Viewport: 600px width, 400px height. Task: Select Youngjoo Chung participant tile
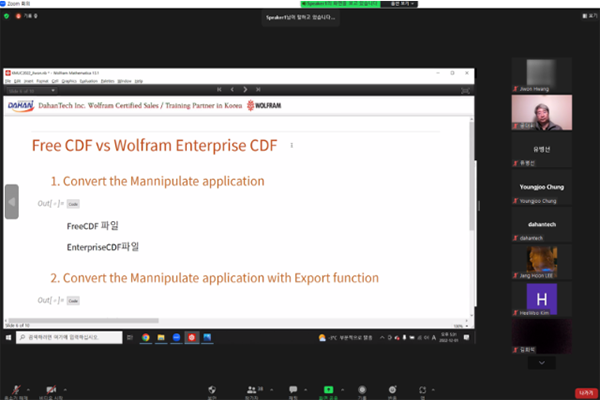coord(541,187)
